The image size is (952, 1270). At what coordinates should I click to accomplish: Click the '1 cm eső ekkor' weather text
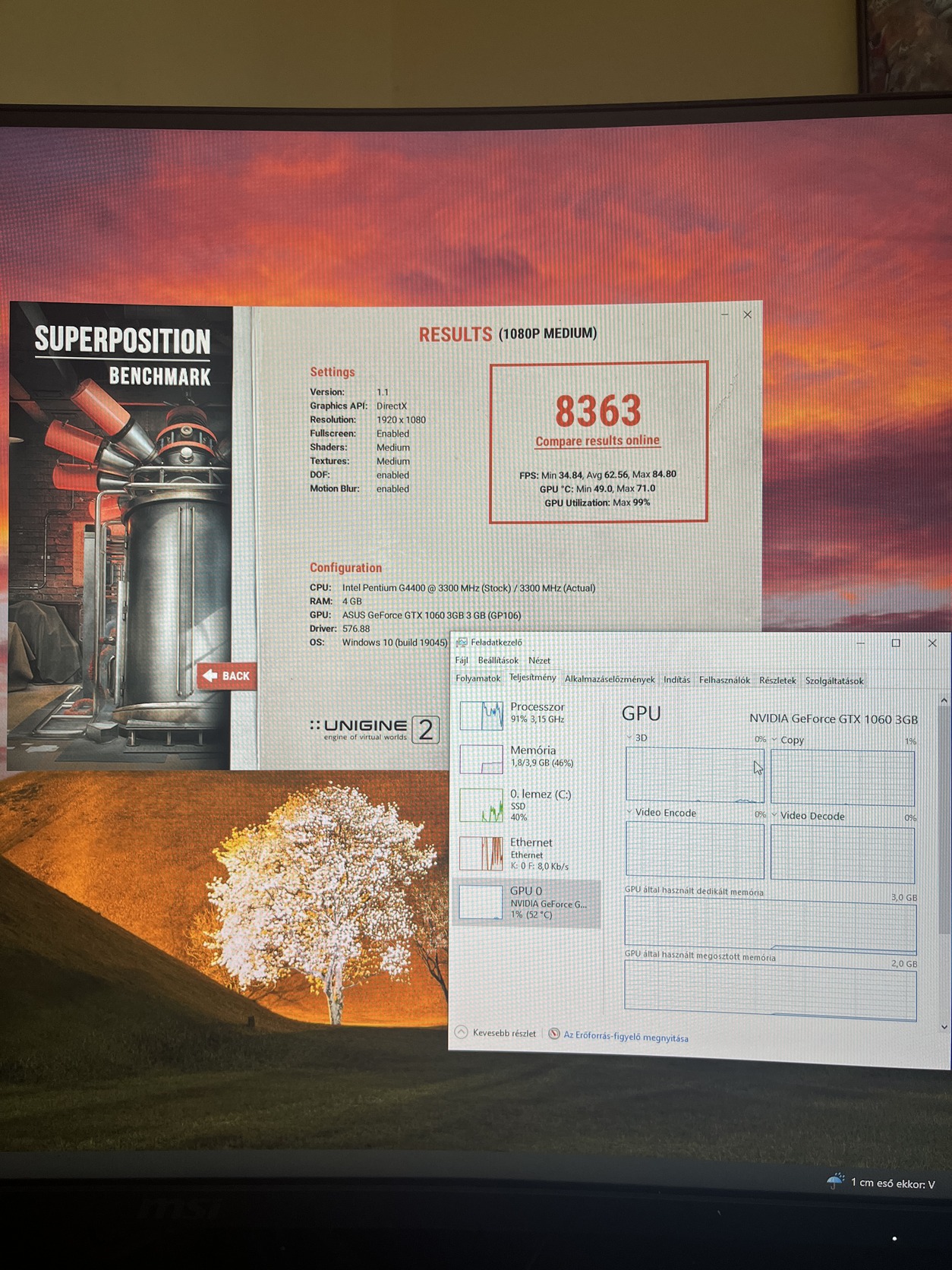(x=893, y=1183)
